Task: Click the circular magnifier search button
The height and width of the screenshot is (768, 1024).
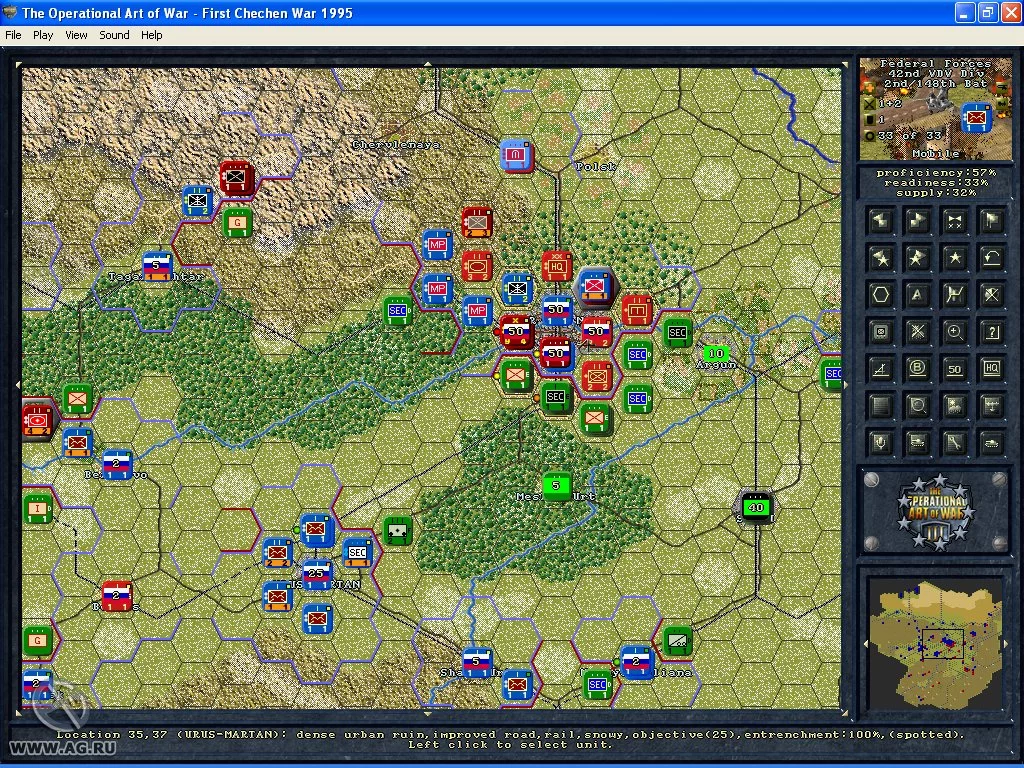Action: [917, 406]
